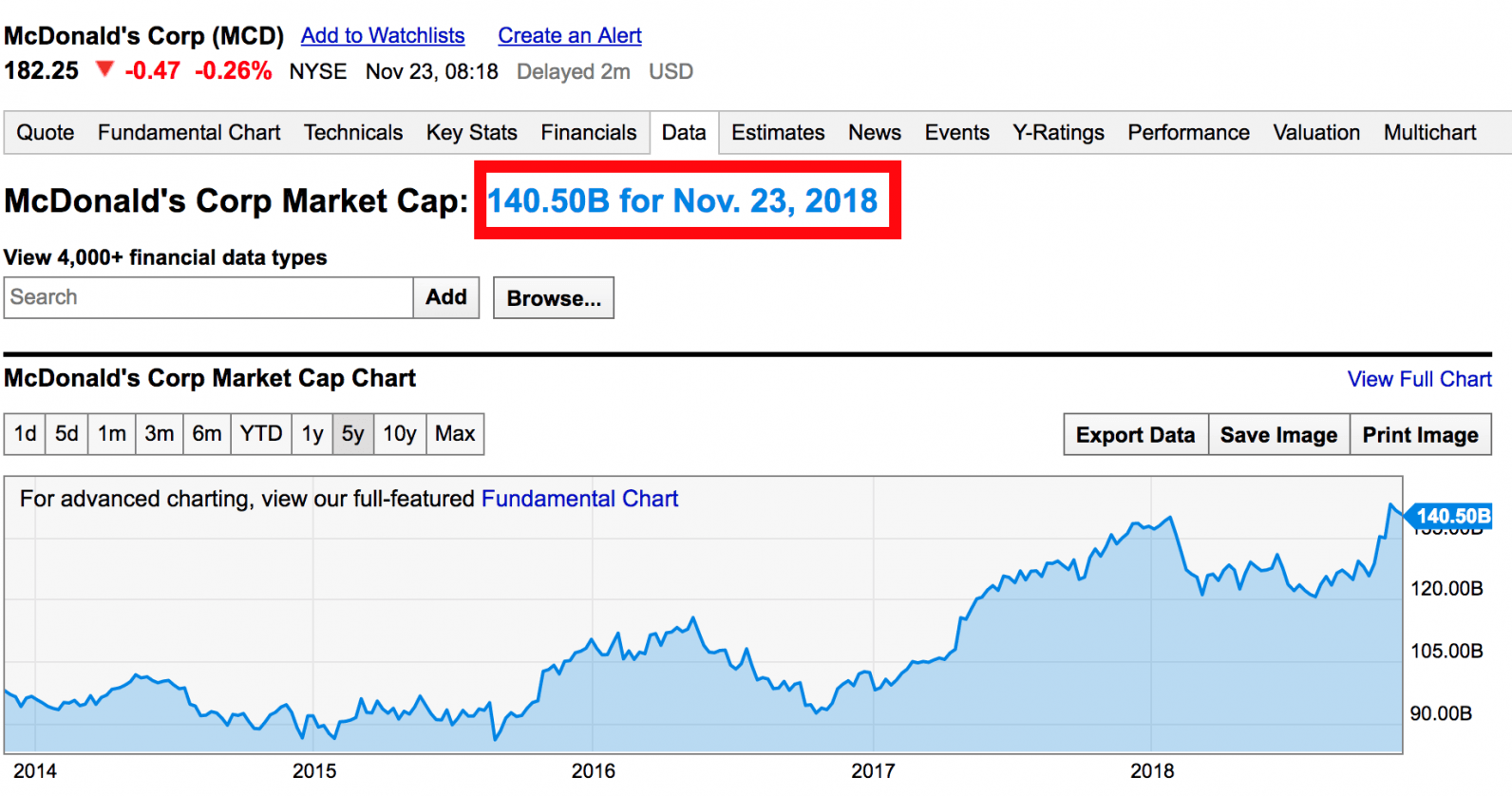Switch to the Multichart tab

point(1430,132)
